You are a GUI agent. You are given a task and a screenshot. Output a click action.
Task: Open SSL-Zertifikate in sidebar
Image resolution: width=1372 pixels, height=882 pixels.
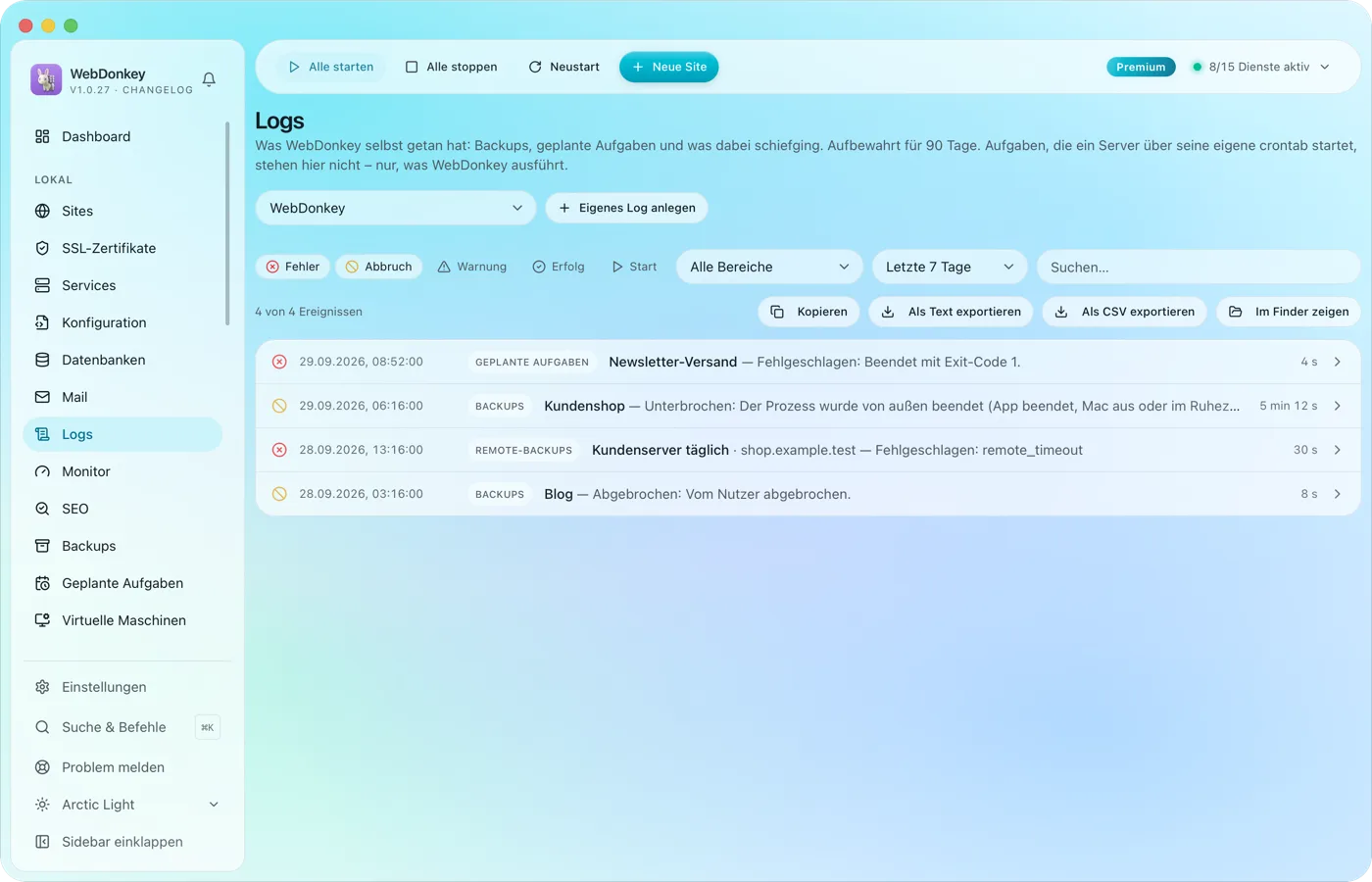(x=122, y=248)
